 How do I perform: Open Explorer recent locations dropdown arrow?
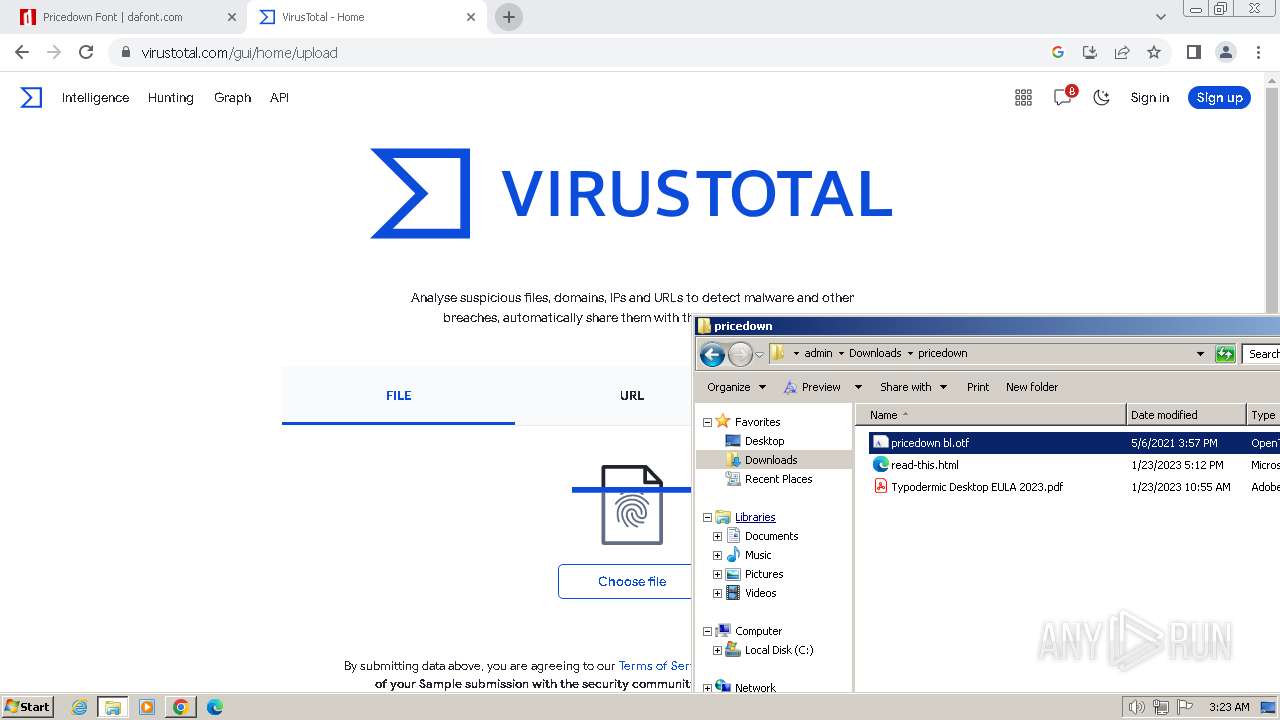(x=759, y=354)
